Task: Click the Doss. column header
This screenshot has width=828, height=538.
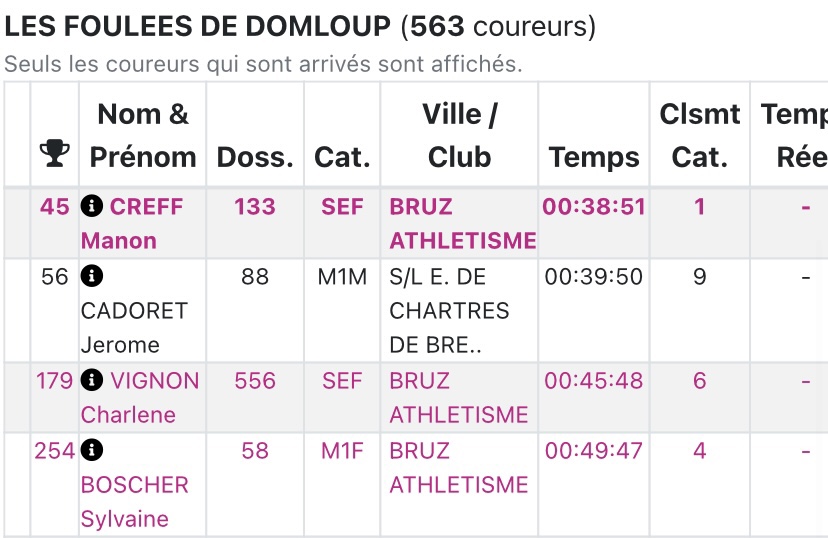Action: point(255,157)
